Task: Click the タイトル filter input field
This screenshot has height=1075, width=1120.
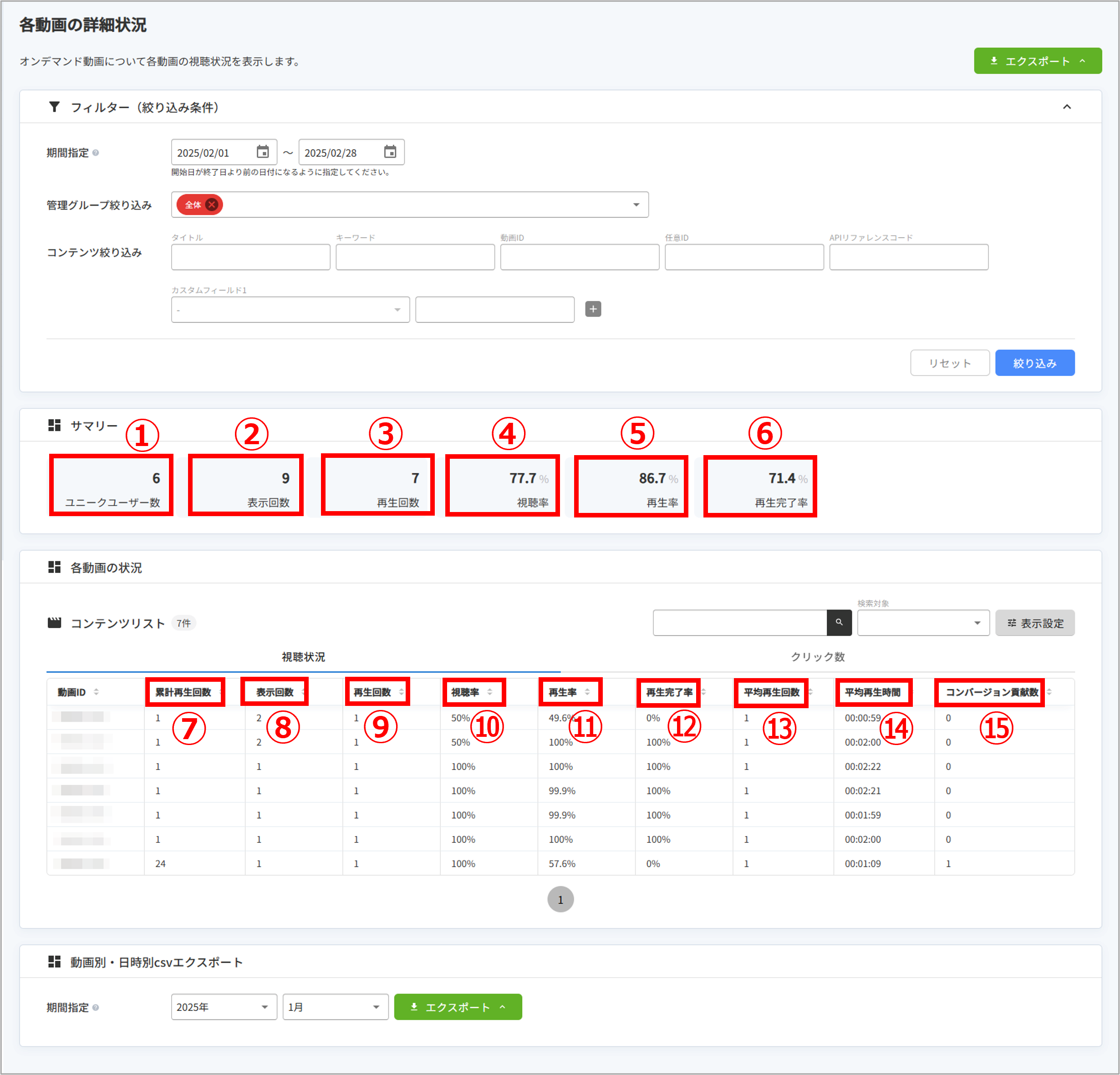Action: (x=250, y=257)
